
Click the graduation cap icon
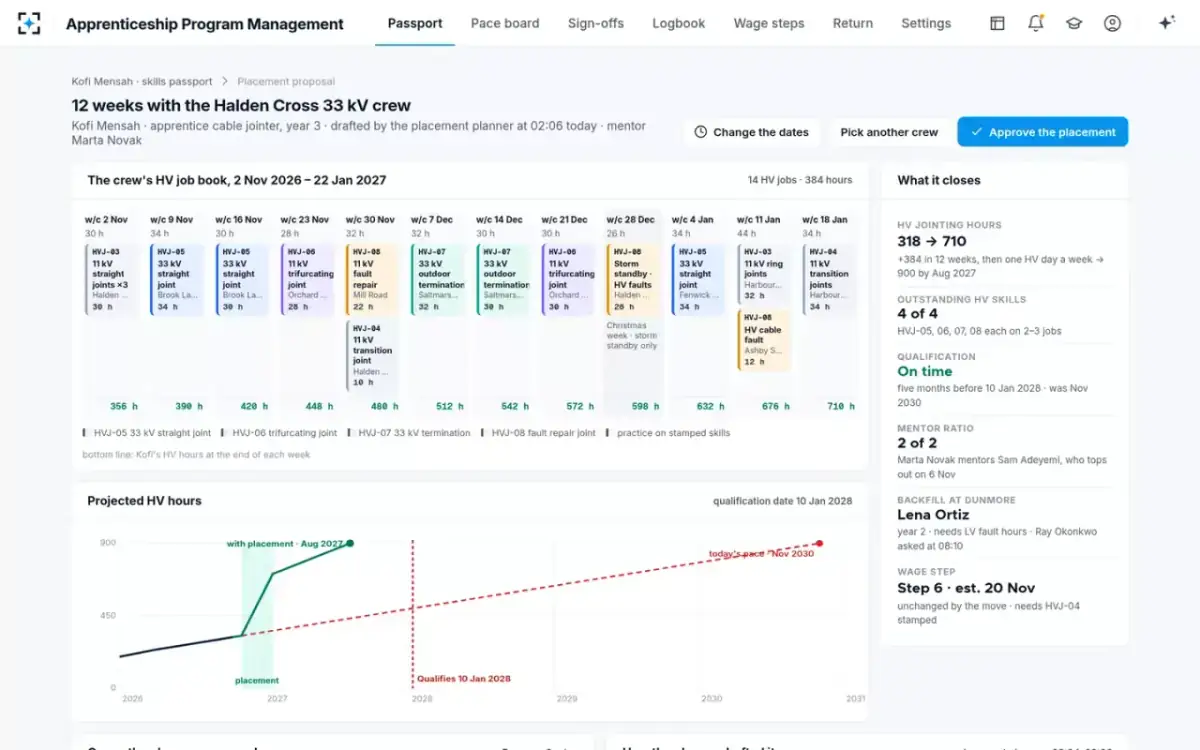[x=1074, y=23]
